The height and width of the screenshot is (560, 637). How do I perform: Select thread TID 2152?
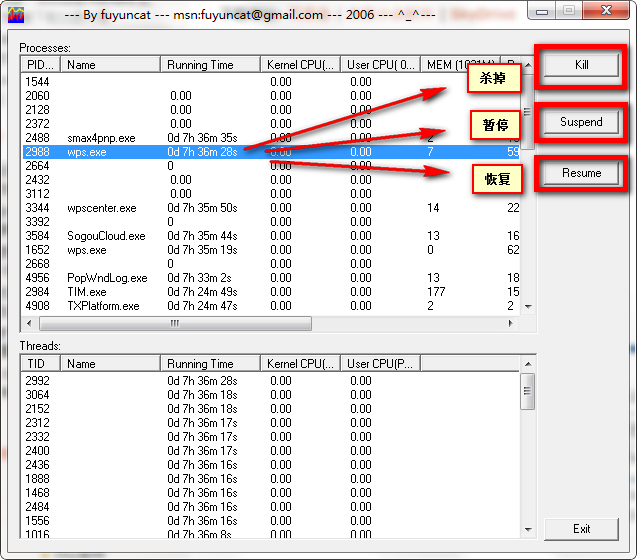(x=271, y=409)
